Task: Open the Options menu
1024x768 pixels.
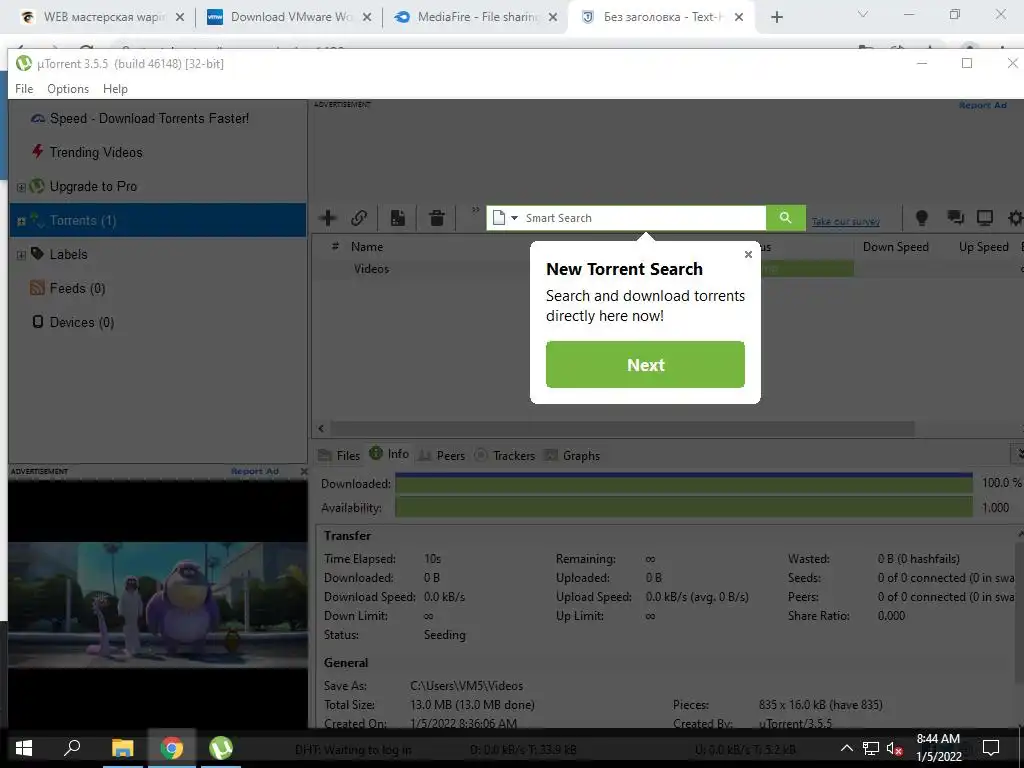Action: pyautogui.click(x=68, y=89)
